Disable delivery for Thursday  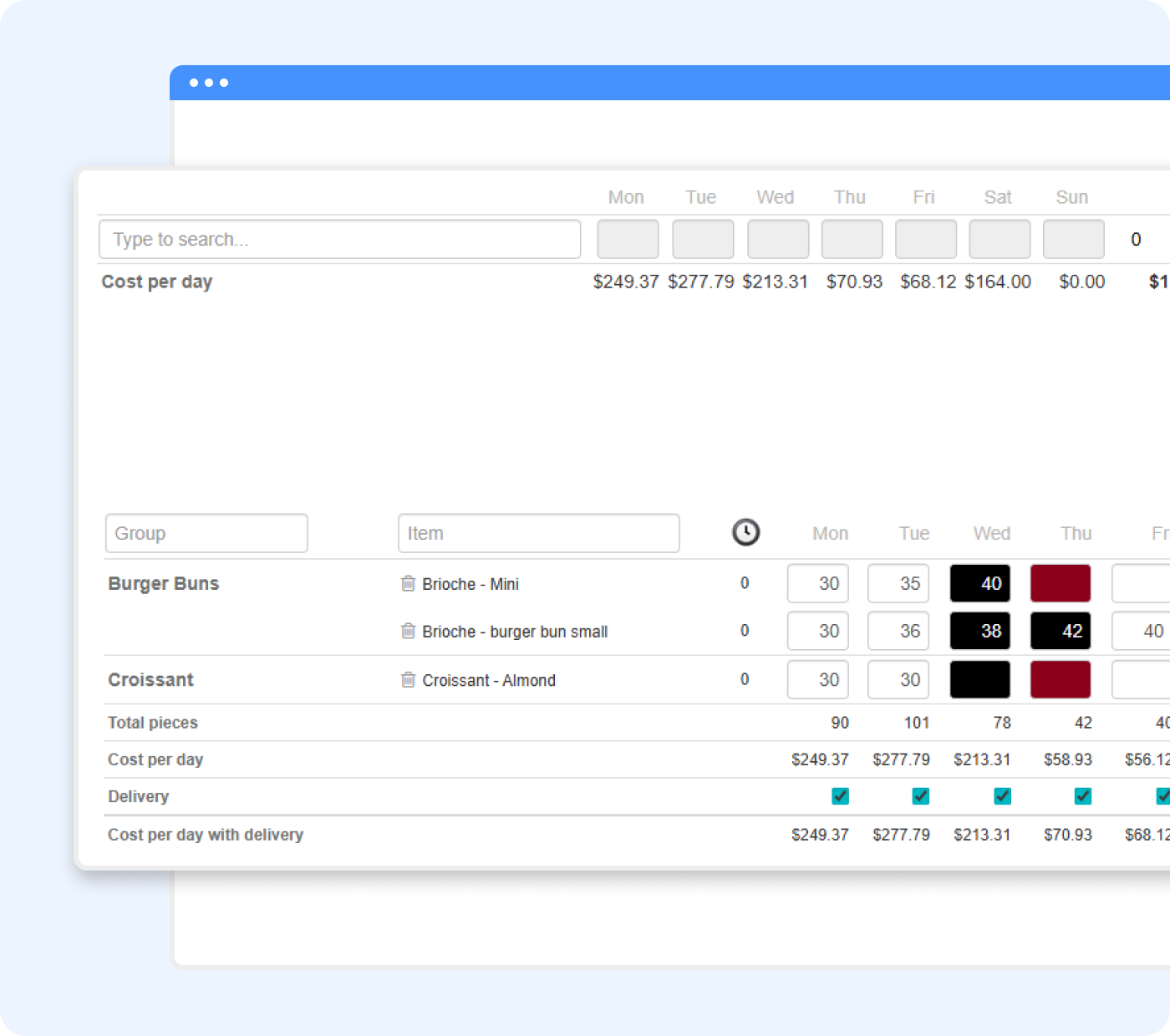click(x=1082, y=796)
